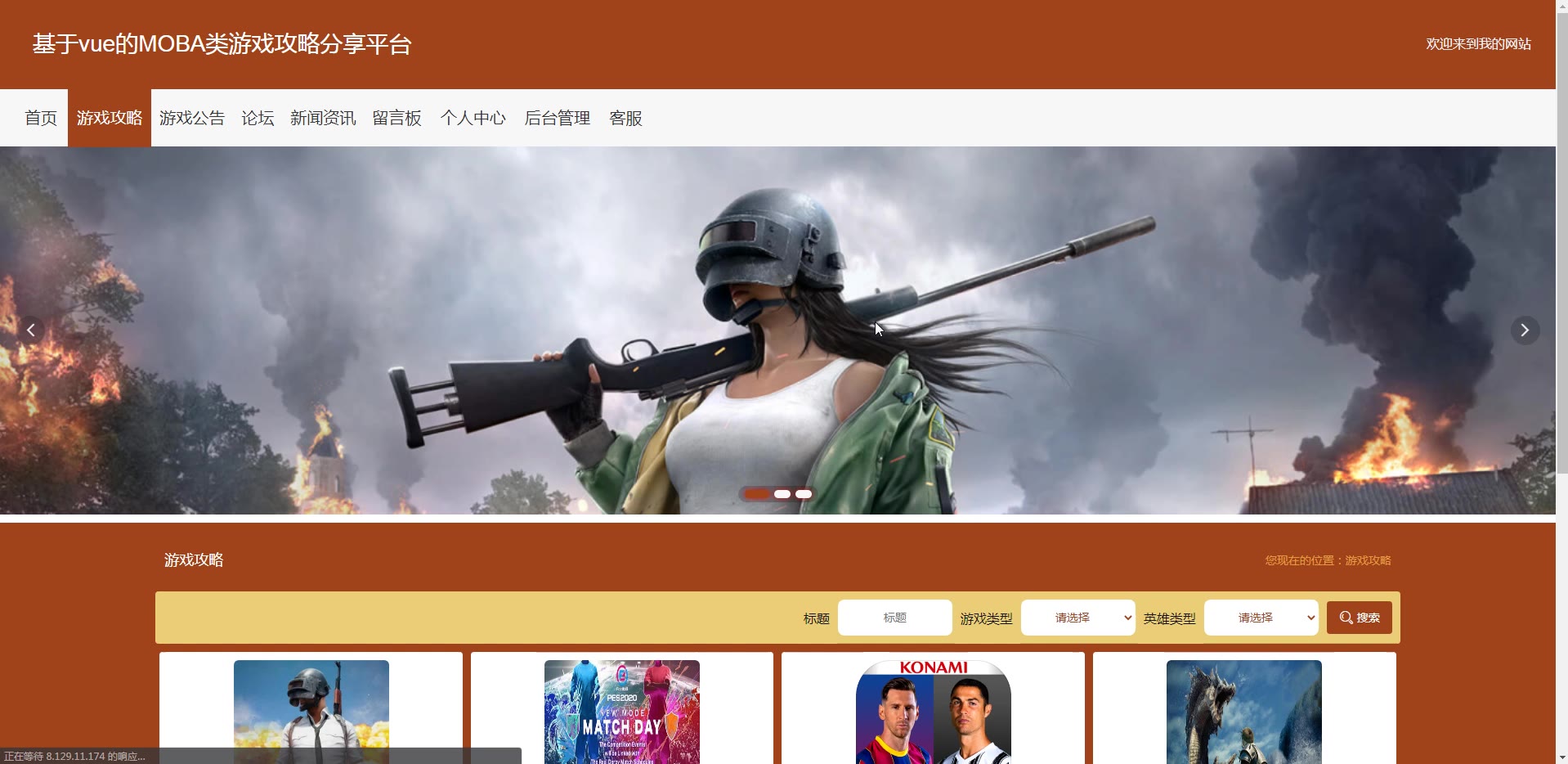Screen dimensions: 1568x764
Task: Visit the 个人中心 personal center
Action: [x=473, y=118]
